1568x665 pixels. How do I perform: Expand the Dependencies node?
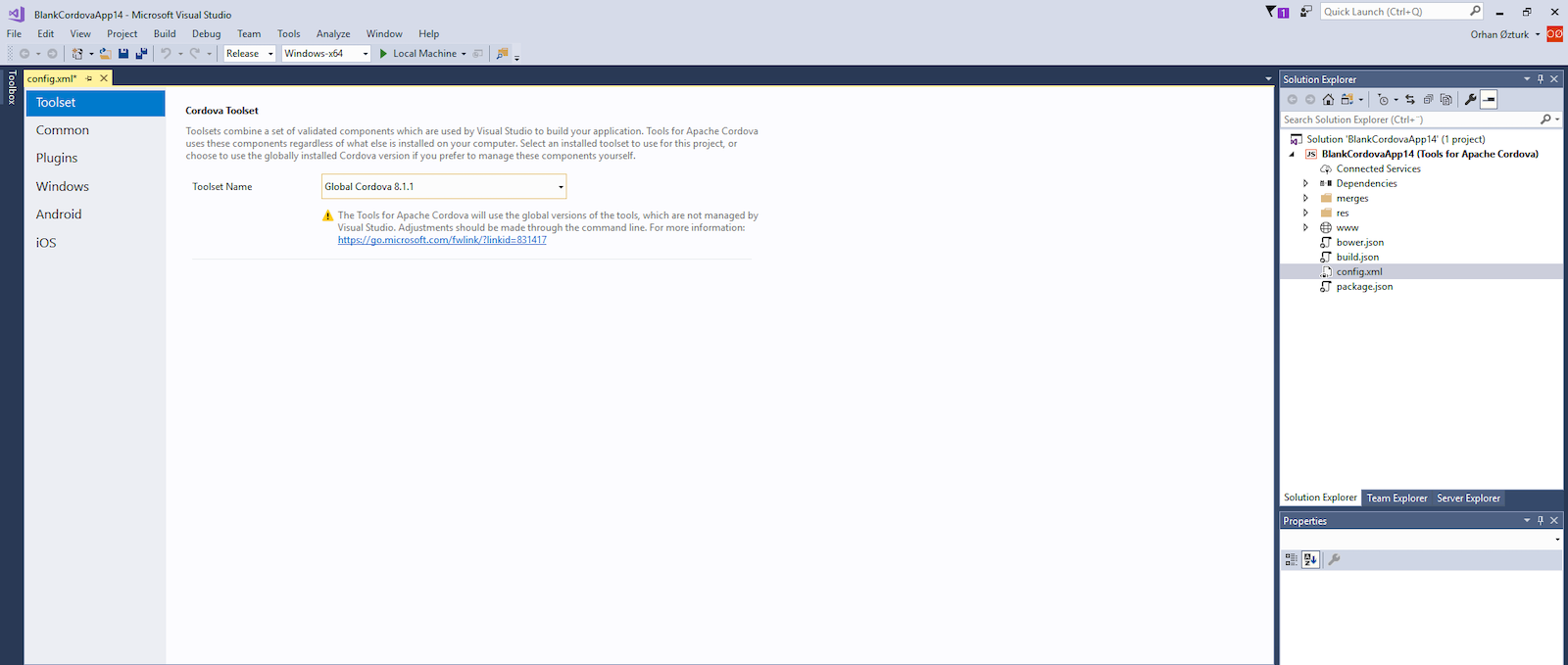[1305, 184]
